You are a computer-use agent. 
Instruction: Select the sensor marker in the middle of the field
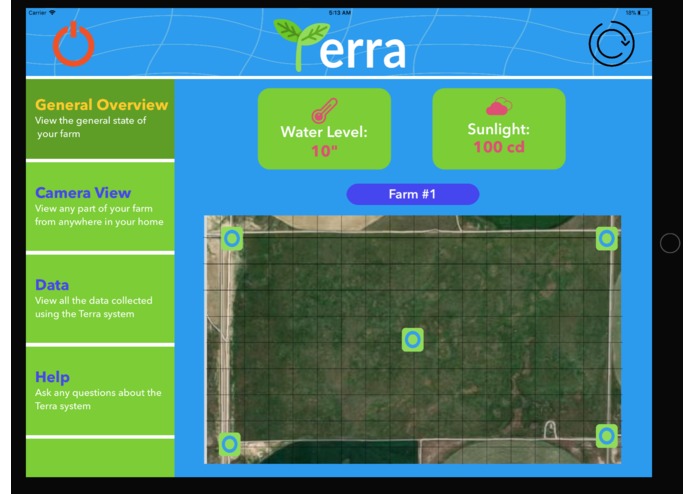pyautogui.click(x=413, y=340)
